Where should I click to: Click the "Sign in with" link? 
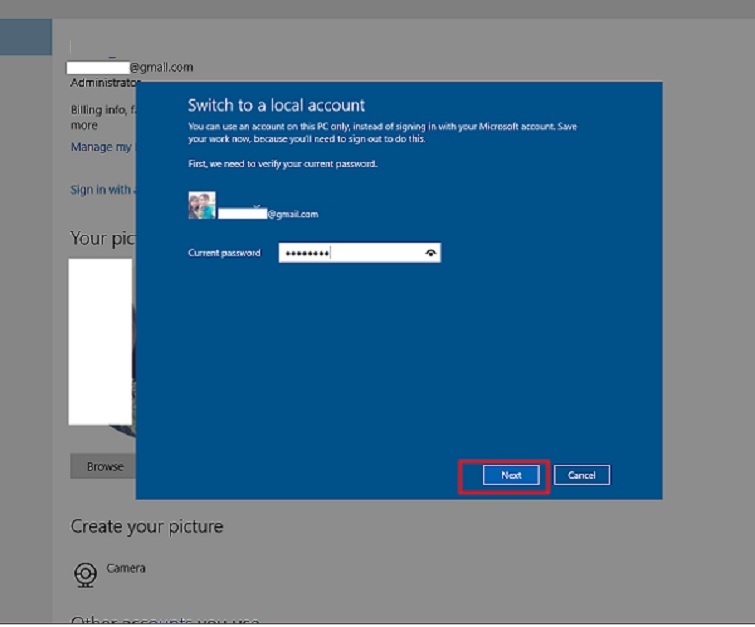click(100, 190)
